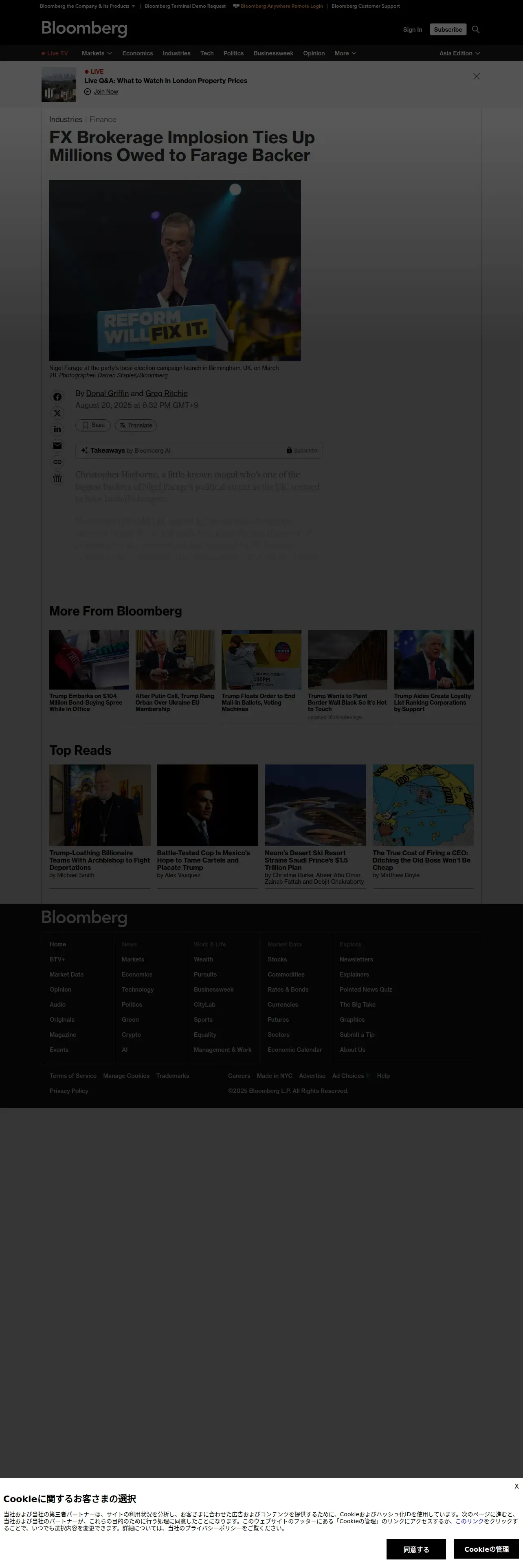Screen dimensions: 523x1568
Task: Click このリンク in cookie notice
Action: coord(469,1521)
